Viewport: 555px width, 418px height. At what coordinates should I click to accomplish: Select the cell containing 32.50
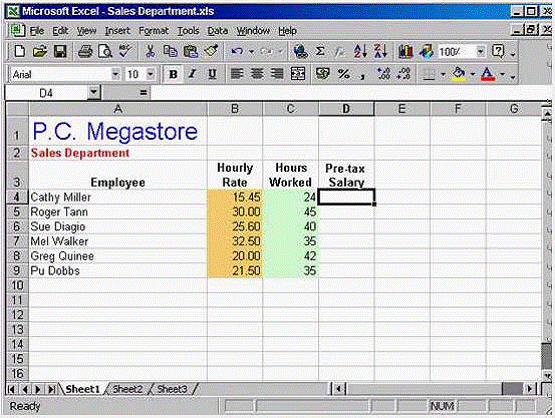(235, 241)
